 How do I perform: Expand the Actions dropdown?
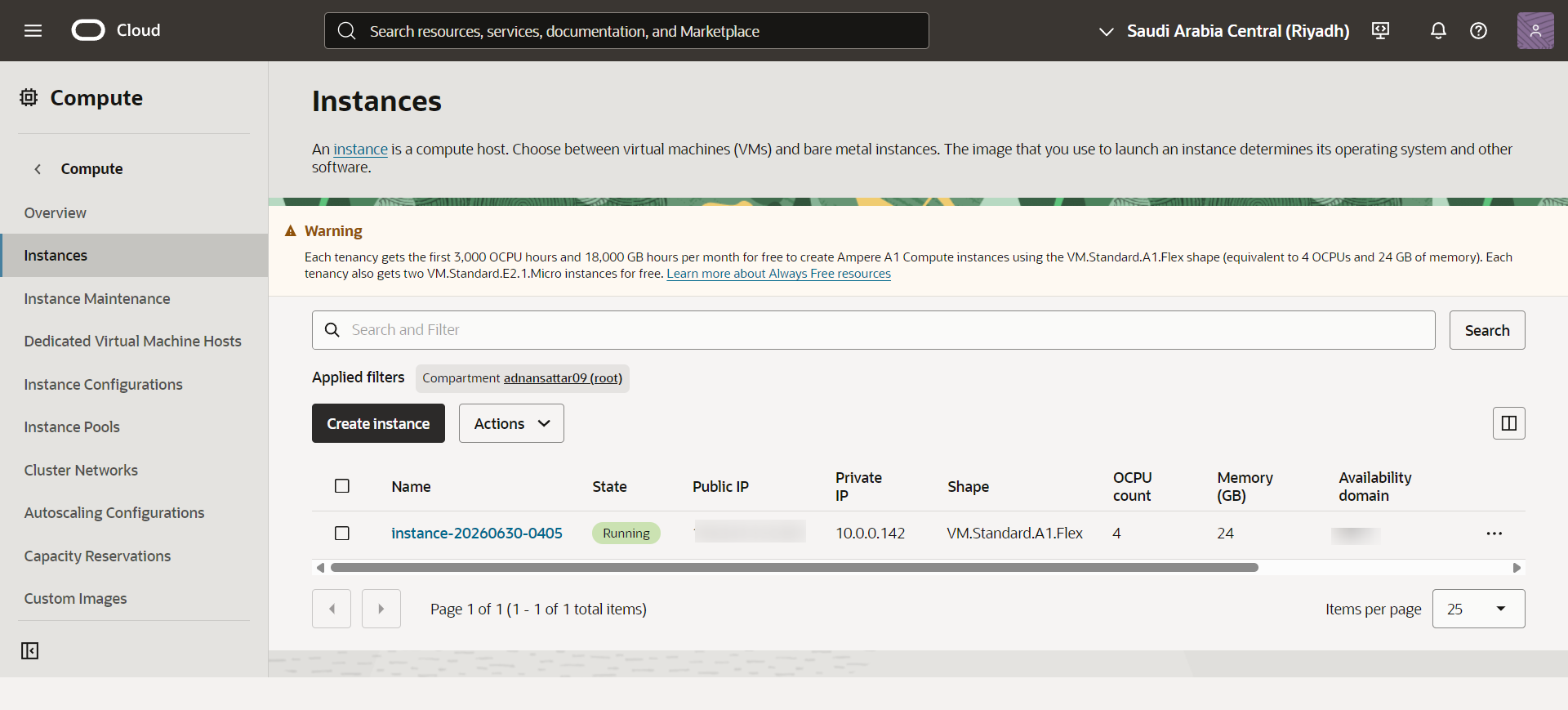click(x=511, y=423)
